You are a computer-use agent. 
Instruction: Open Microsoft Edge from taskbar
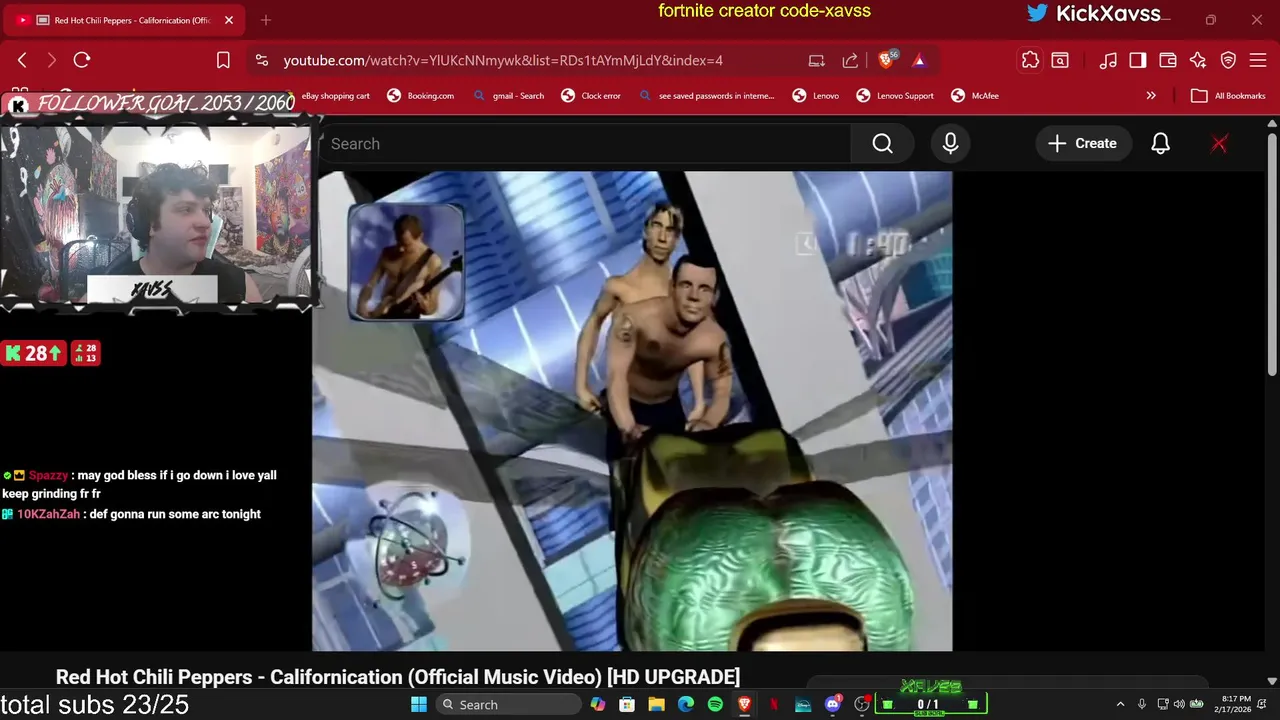pos(686,705)
